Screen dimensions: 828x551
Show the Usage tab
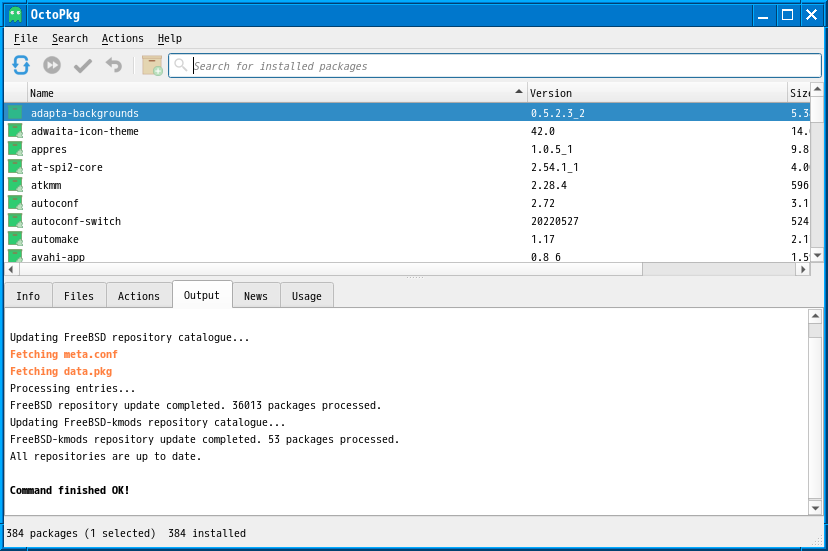pos(307,296)
